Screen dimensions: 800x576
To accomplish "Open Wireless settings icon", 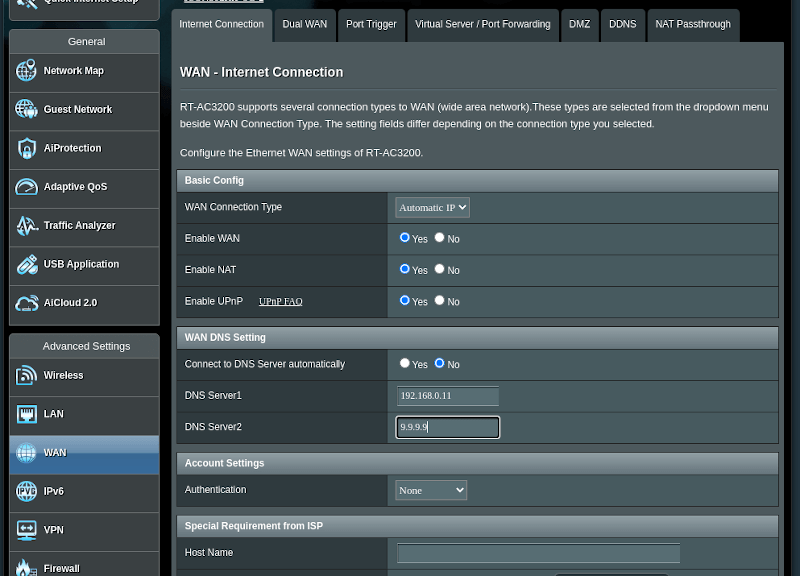I will (26, 375).
